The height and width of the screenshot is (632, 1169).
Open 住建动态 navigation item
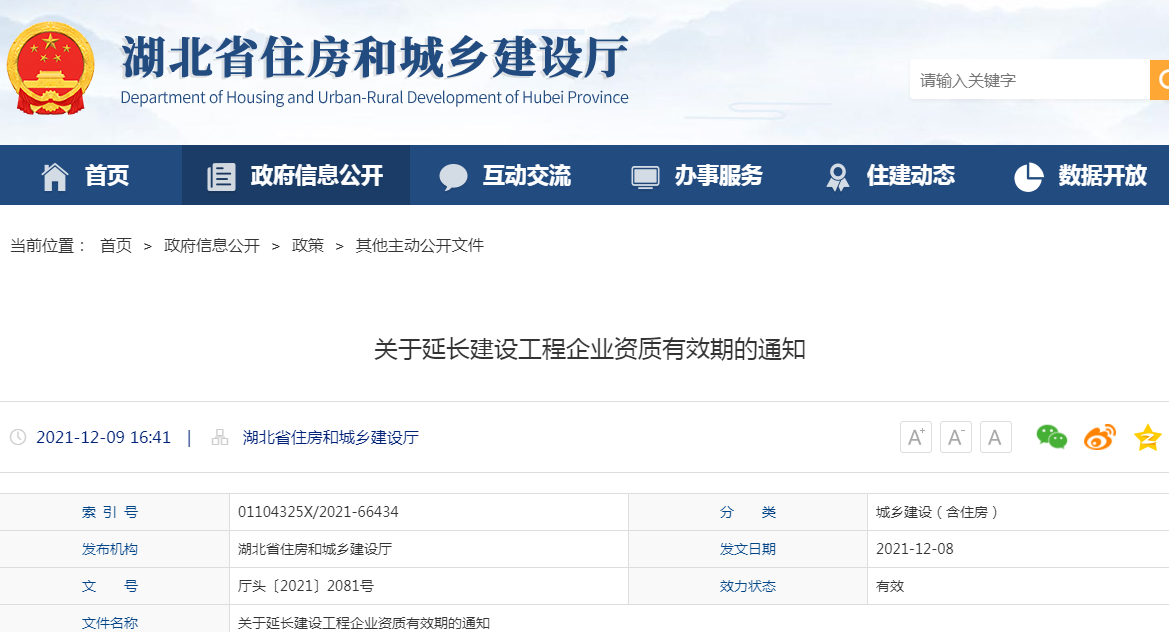[889, 176]
